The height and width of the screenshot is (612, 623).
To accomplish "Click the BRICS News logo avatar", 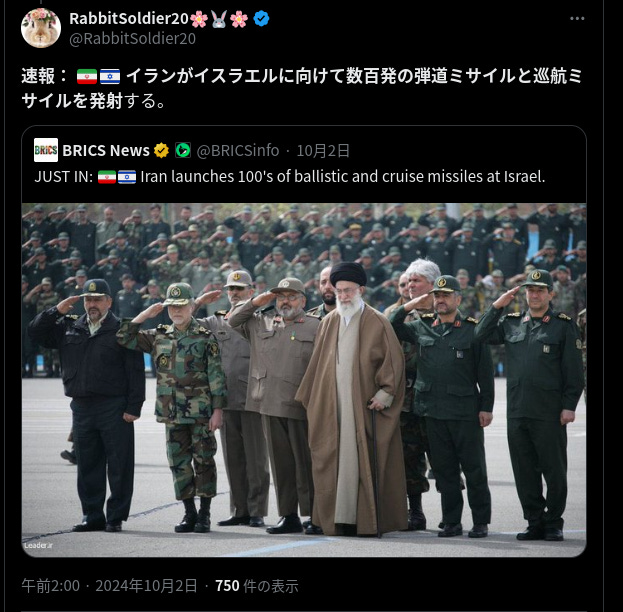I will point(46,150).
